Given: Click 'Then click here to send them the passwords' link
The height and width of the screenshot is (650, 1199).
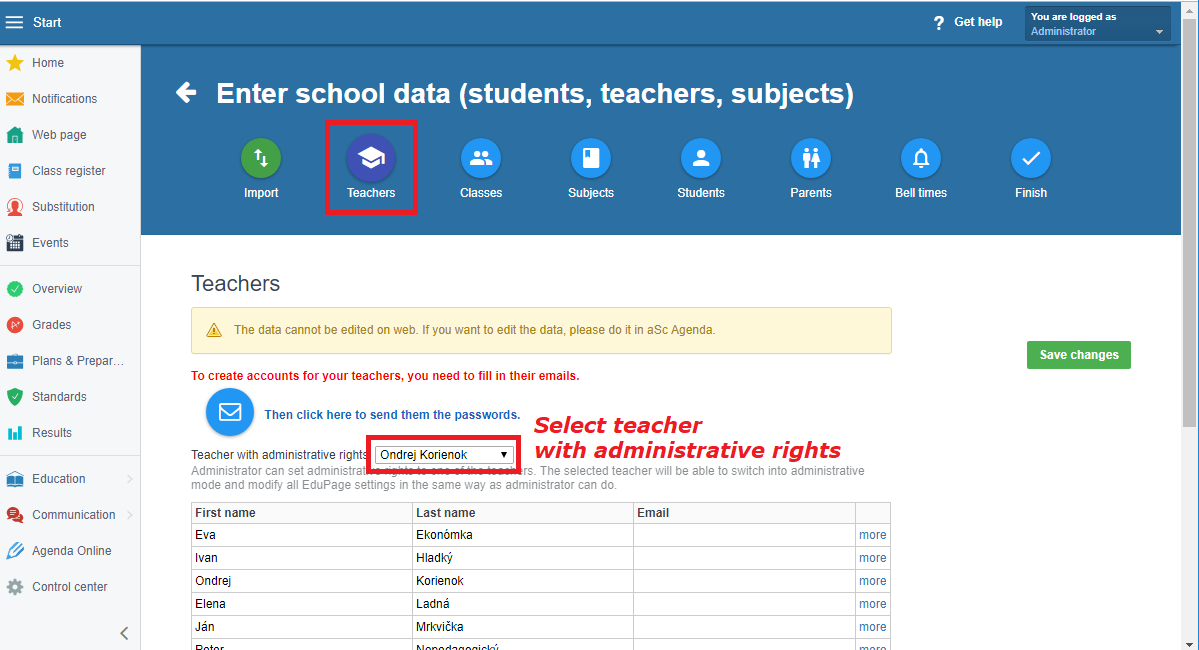Looking at the screenshot, I should tap(392, 414).
